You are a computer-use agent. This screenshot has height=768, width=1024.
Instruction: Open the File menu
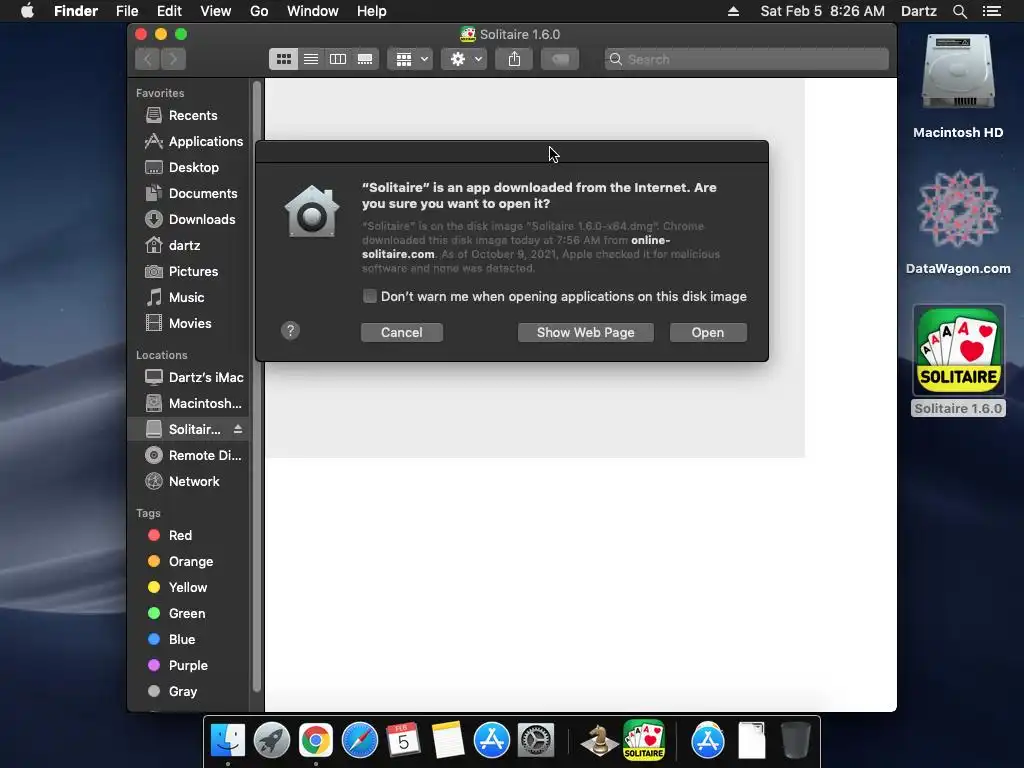point(127,11)
